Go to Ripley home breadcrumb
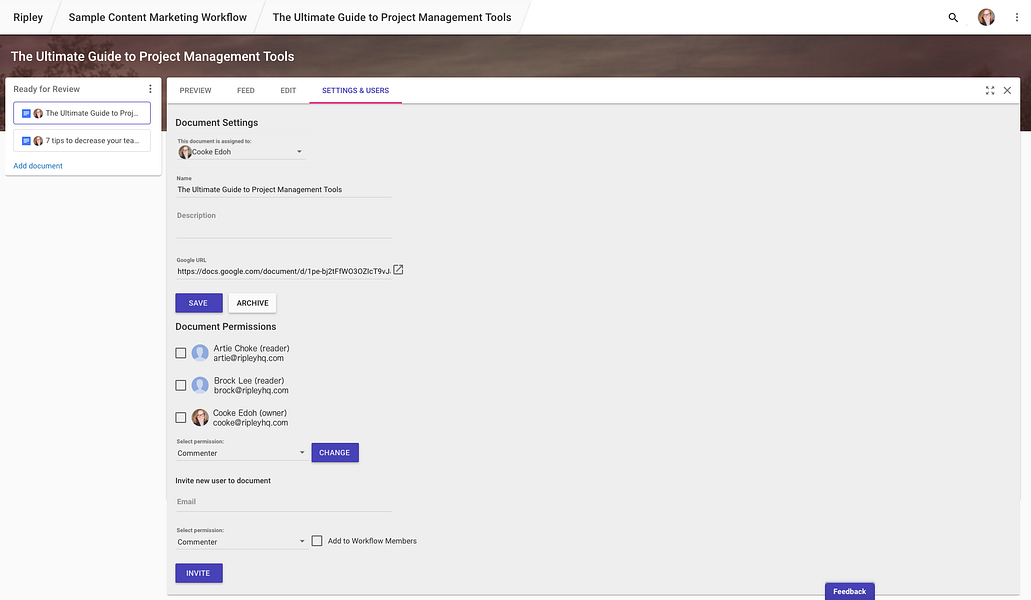1031x600 pixels. 28,18
